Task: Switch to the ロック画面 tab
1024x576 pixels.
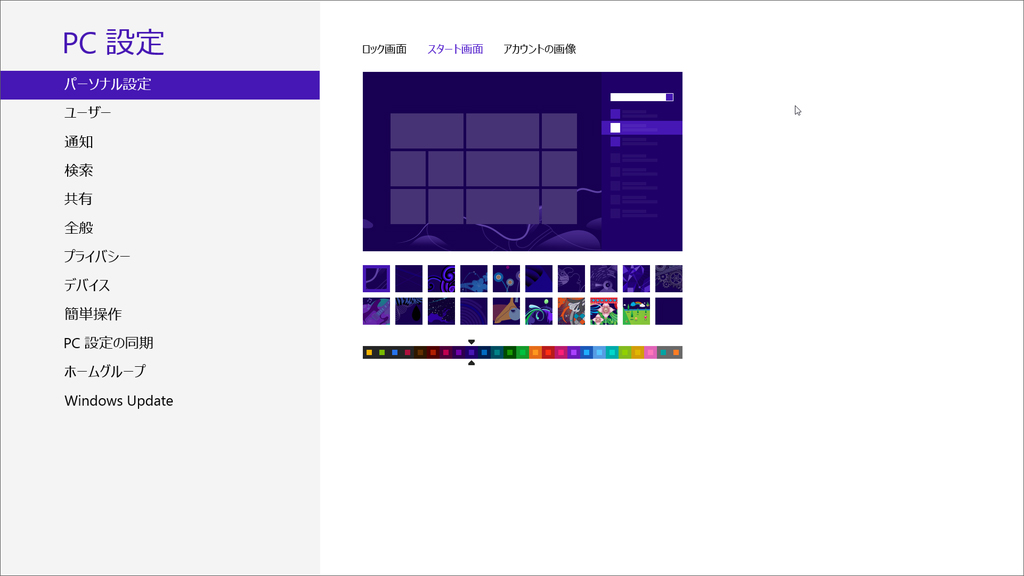Action: pyautogui.click(x=380, y=47)
